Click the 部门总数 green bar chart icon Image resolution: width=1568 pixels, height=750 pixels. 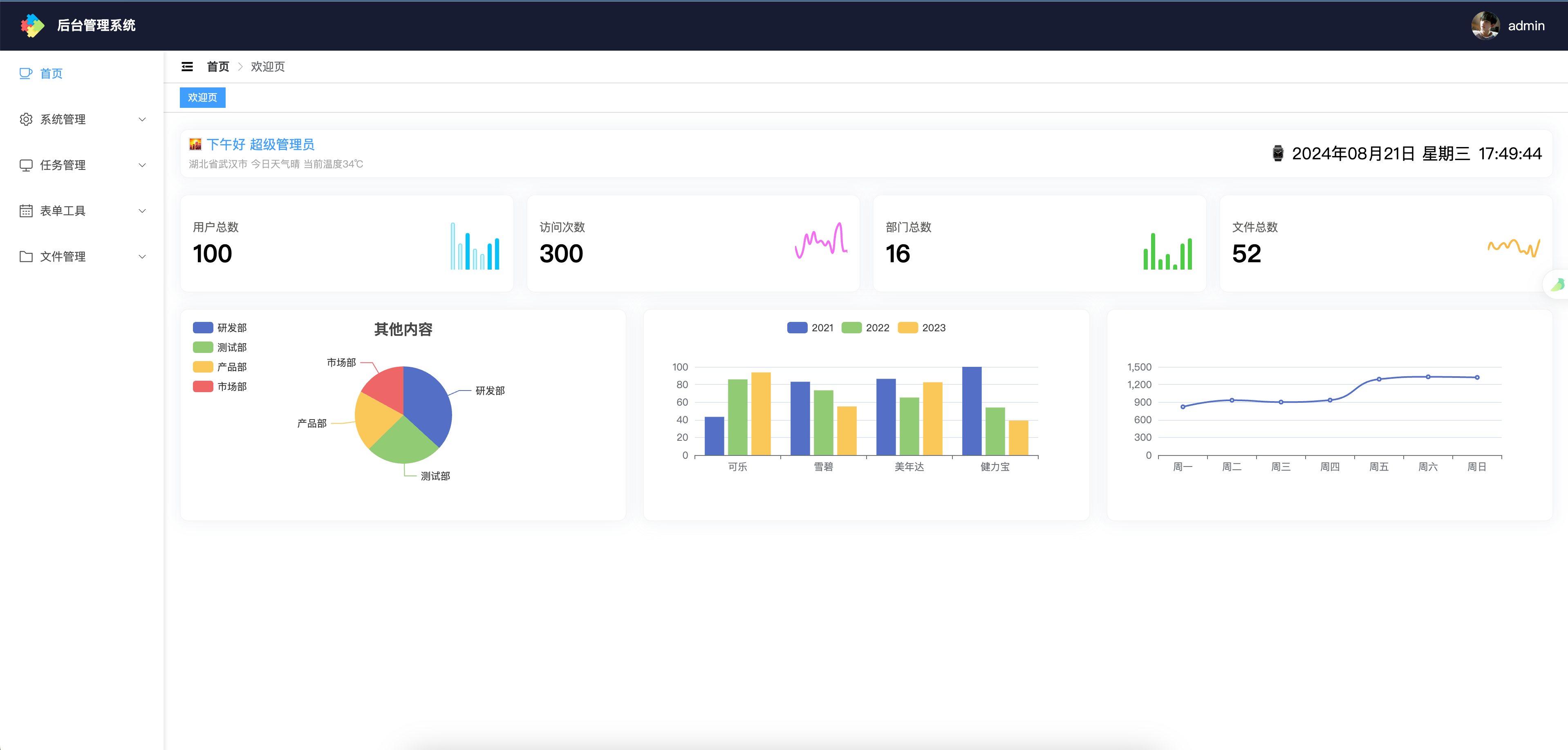pyautogui.click(x=1167, y=250)
